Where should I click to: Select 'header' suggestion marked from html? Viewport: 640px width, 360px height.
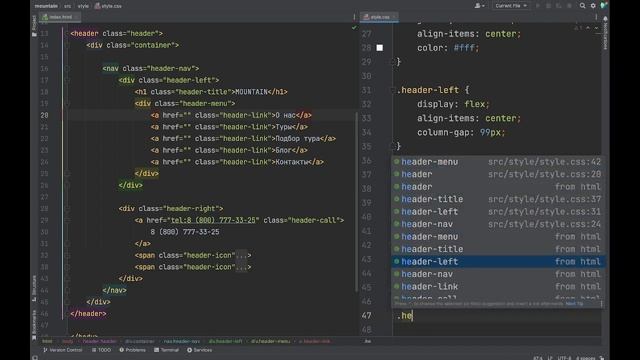coord(497,187)
